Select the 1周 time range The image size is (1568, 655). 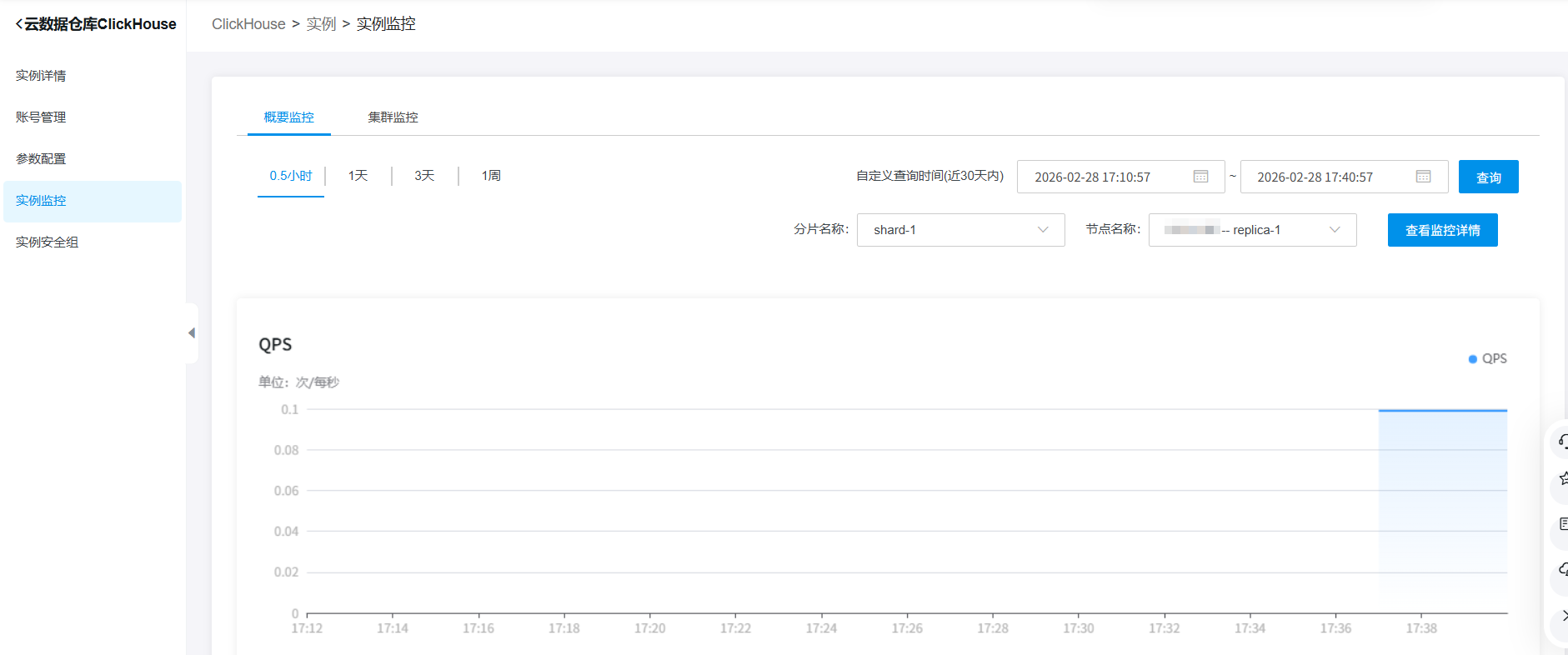click(491, 176)
